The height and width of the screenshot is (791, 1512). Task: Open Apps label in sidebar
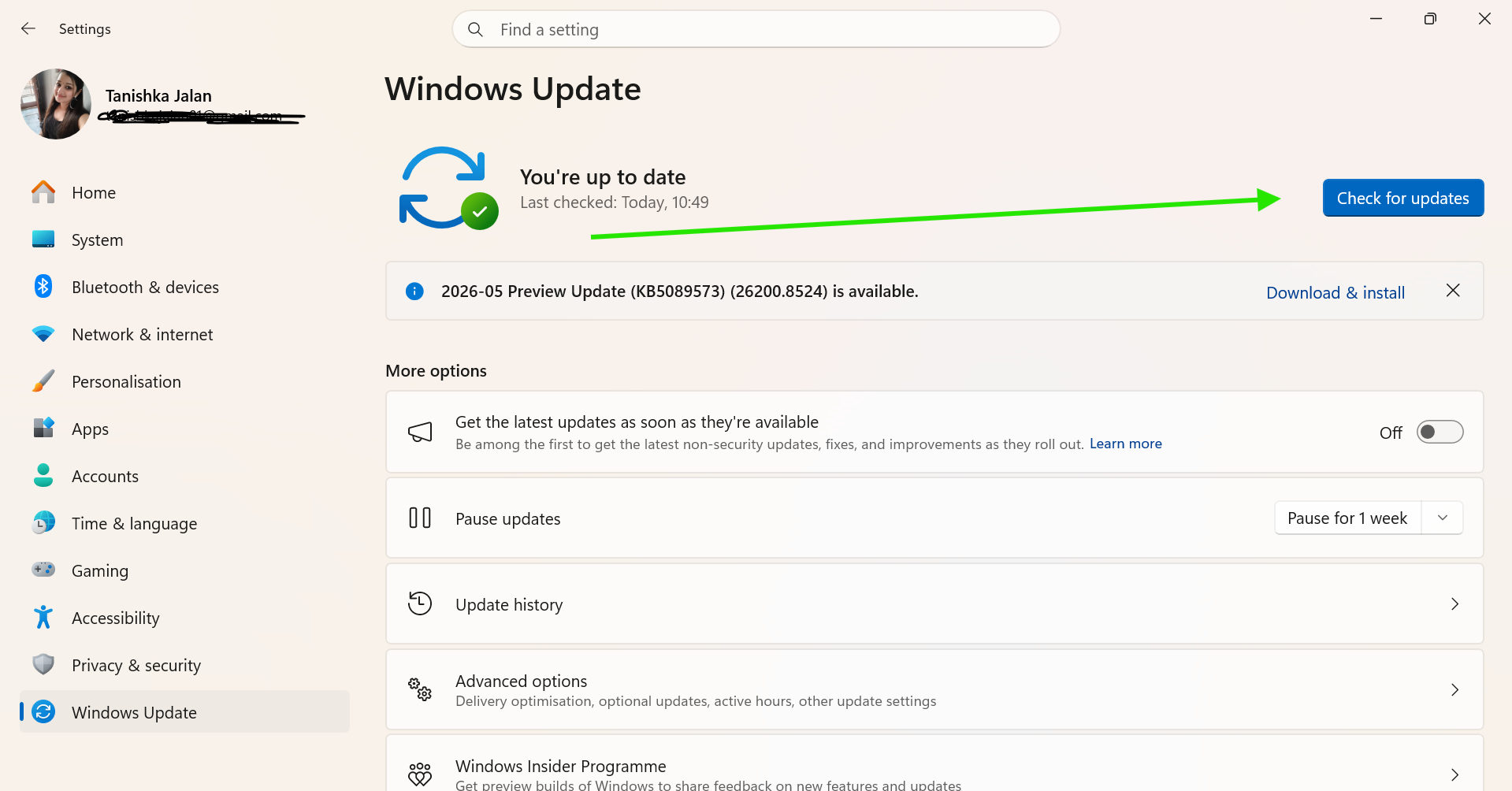coord(91,429)
